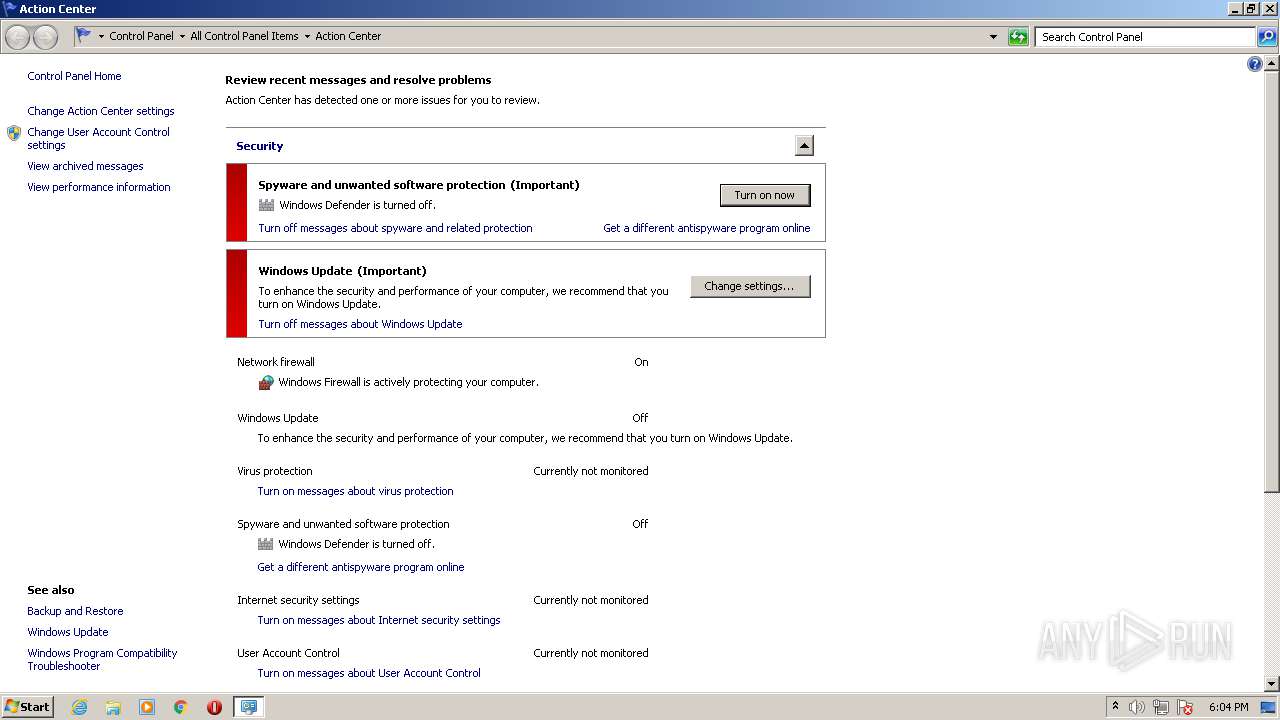Open Windows Explorer folder in taskbar
The height and width of the screenshot is (720, 1280).
pos(113,707)
